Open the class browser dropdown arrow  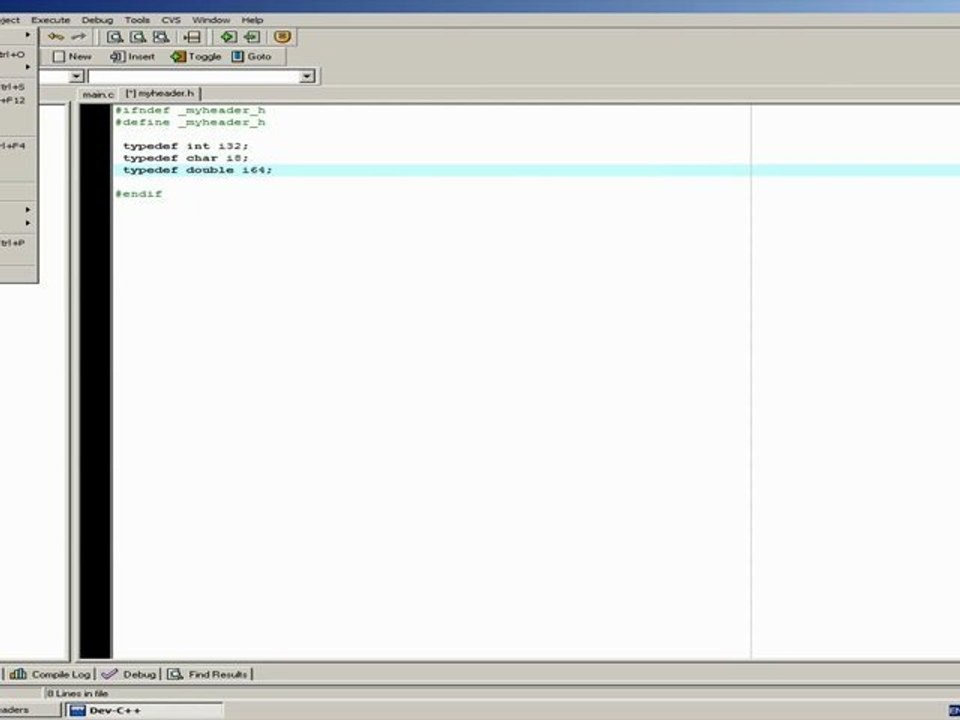(x=76, y=77)
